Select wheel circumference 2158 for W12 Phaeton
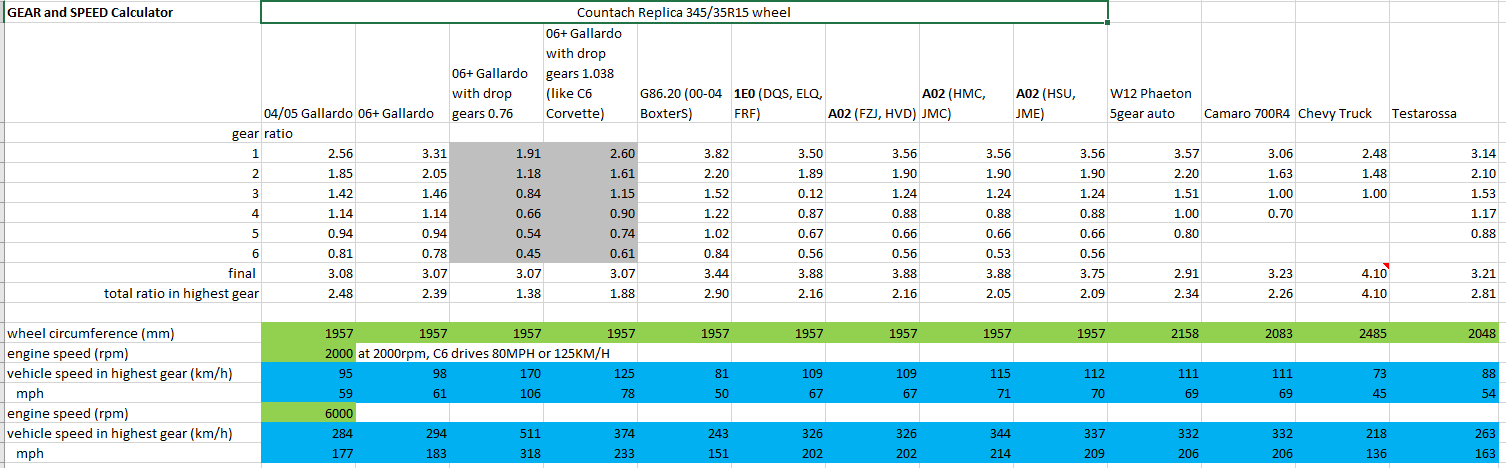Image resolution: width=1506 pixels, height=468 pixels. point(1154,333)
